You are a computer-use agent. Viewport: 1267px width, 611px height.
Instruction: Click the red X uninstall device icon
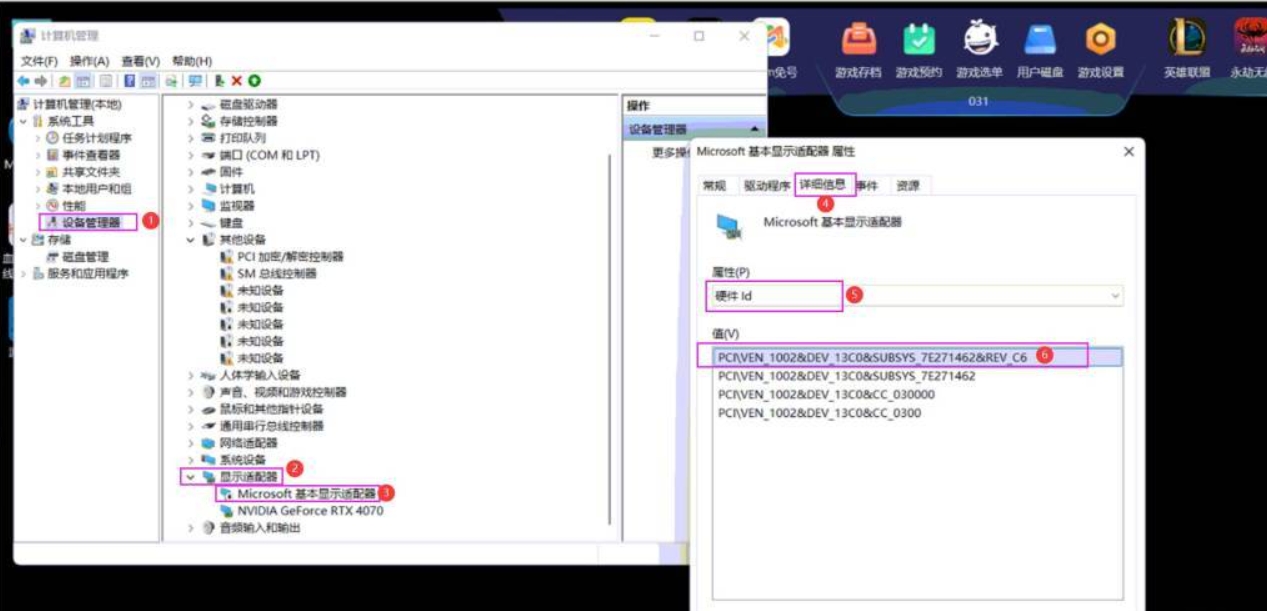coord(237,81)
